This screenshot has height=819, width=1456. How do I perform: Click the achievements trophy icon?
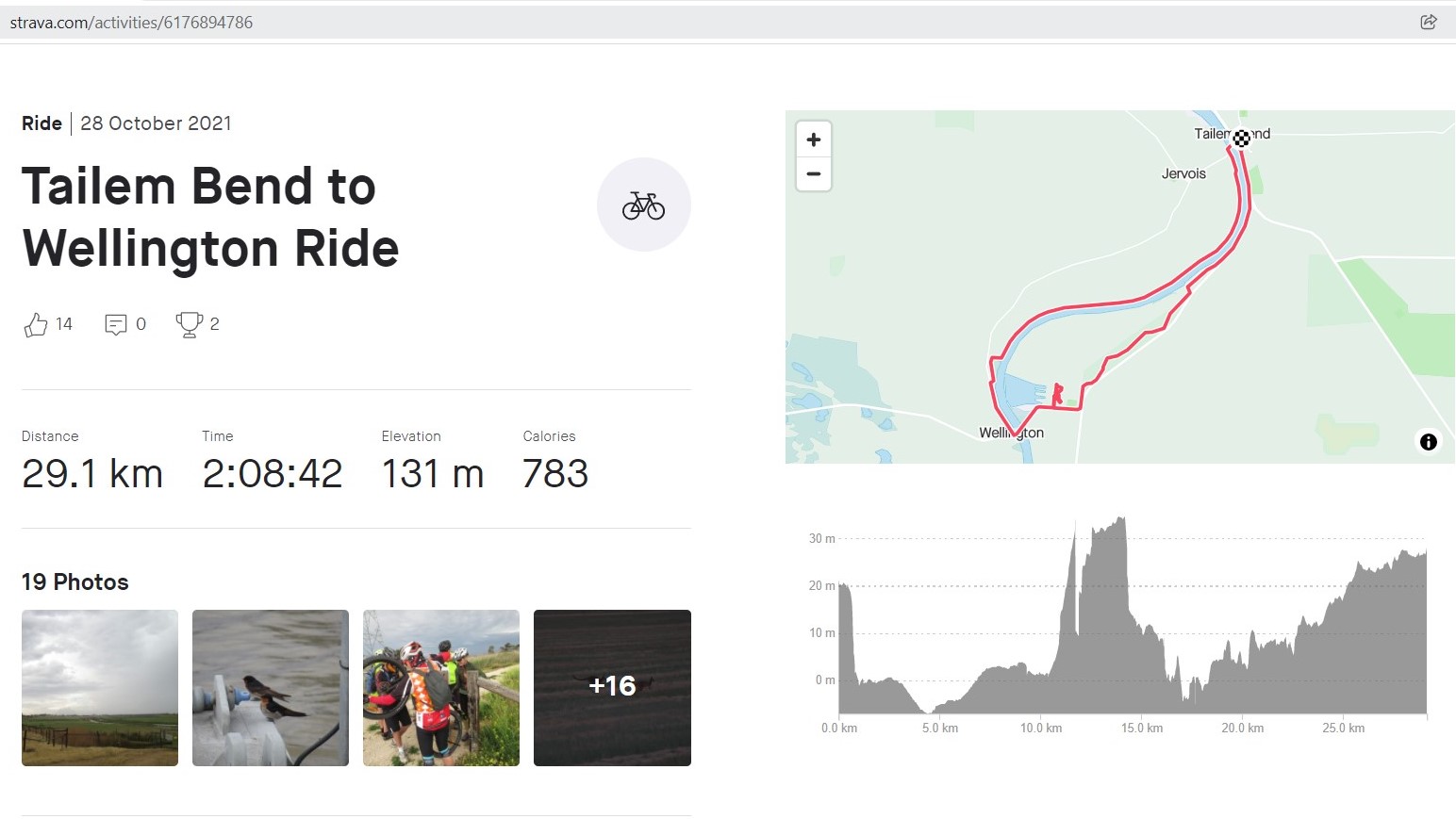(189, 324)
